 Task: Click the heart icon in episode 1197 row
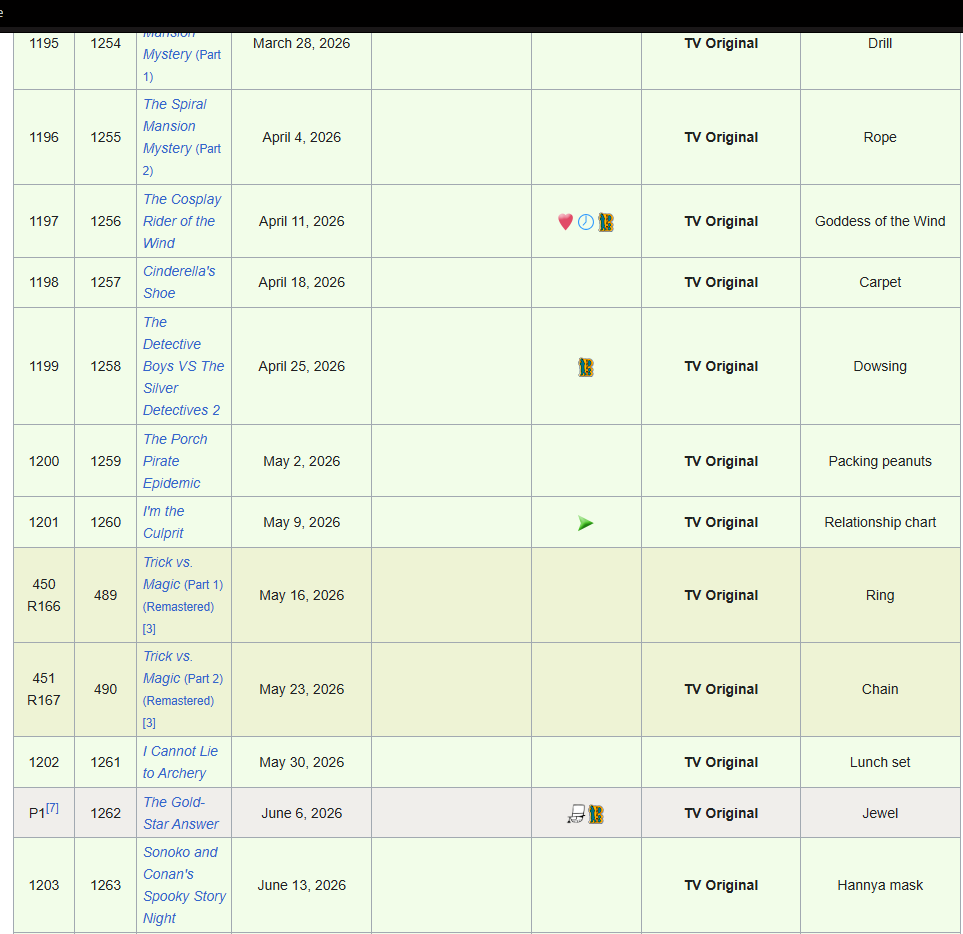coord(565,222)
